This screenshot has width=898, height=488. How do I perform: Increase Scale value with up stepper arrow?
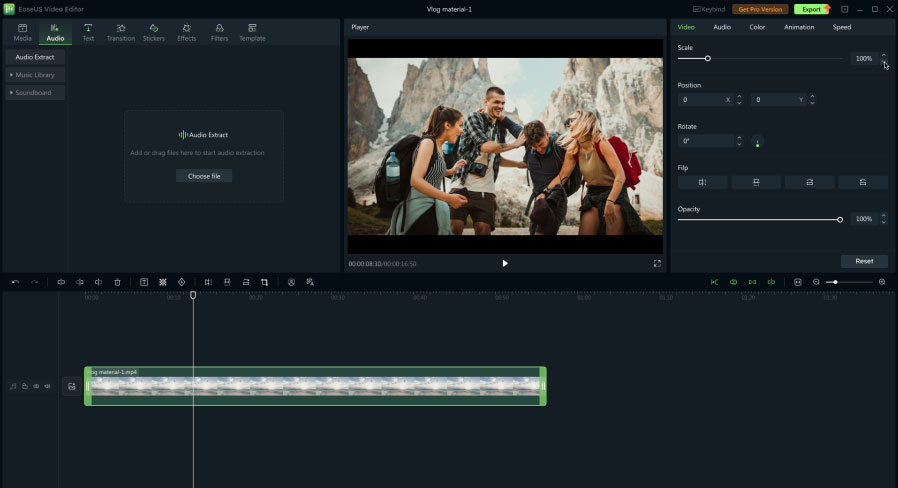click(x=884, y=55)
